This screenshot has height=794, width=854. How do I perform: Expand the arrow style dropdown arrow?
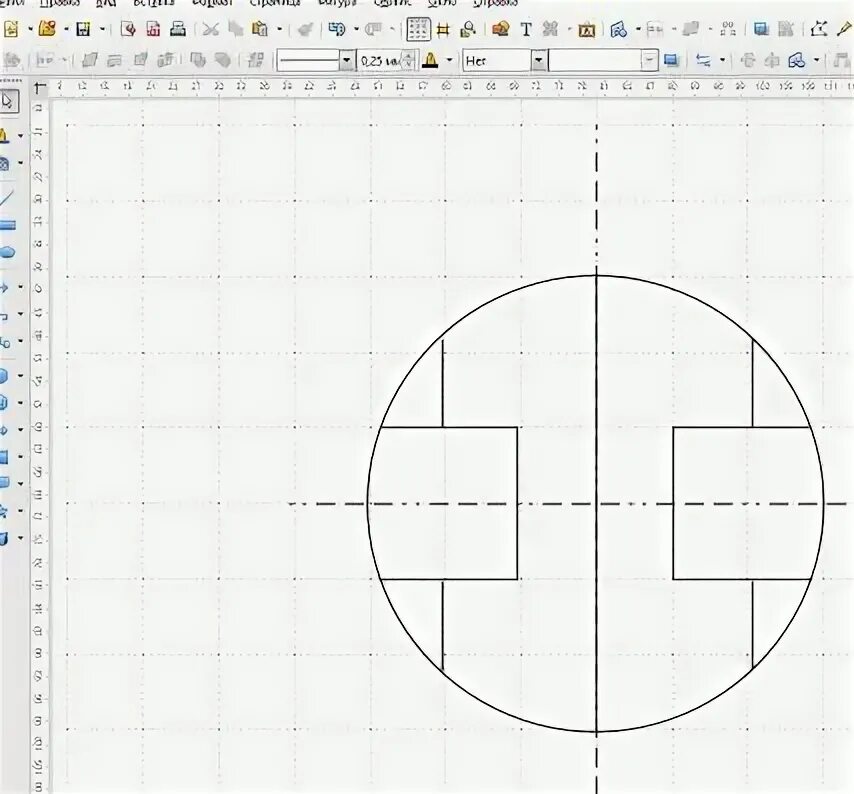pos(723,60)
